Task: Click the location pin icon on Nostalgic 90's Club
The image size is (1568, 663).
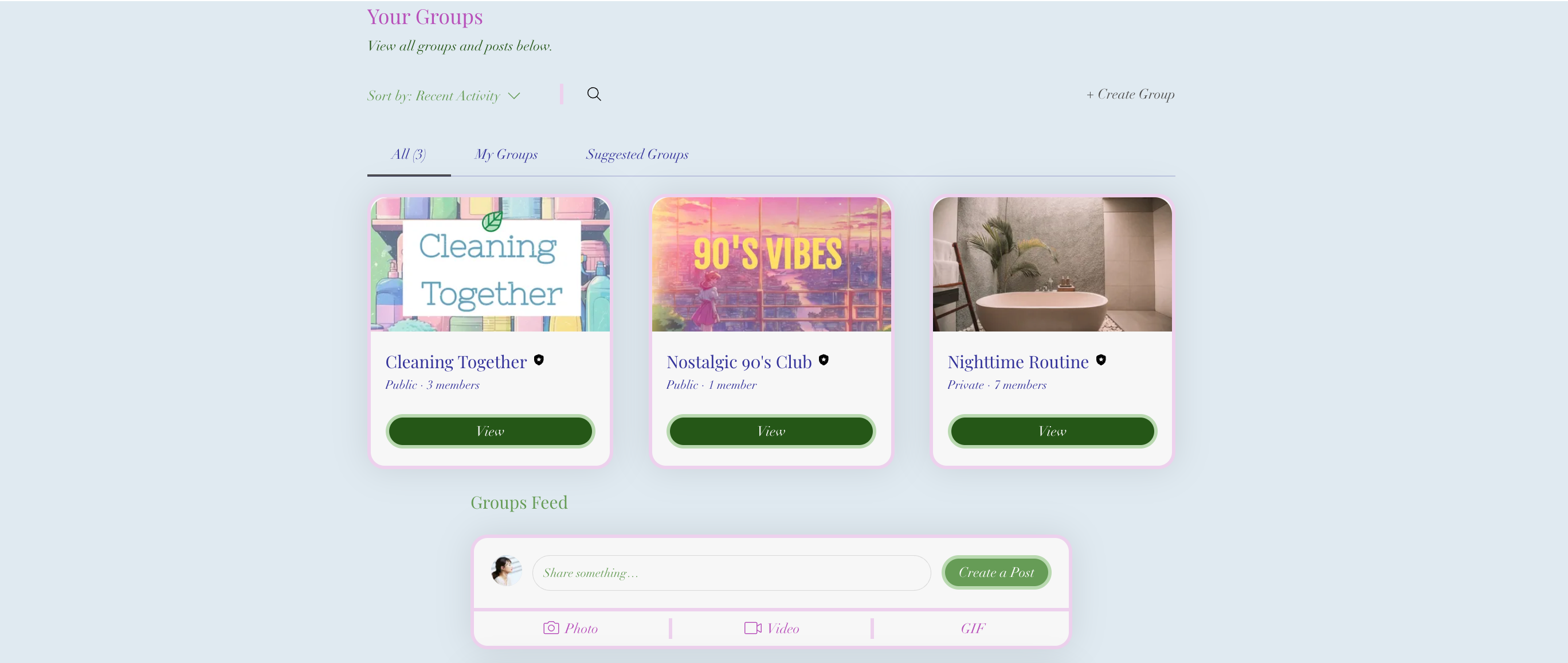Action: [x=825, y=360]
